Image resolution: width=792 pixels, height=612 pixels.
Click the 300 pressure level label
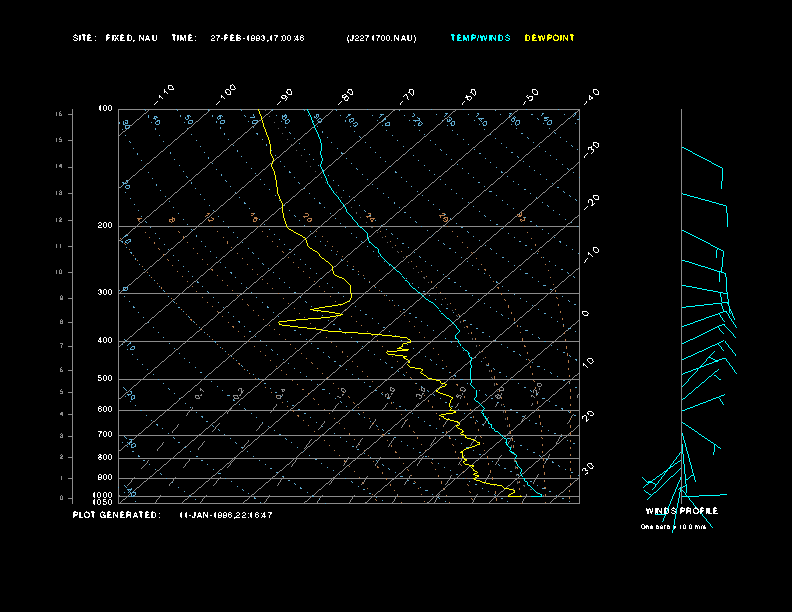[105, 293]
